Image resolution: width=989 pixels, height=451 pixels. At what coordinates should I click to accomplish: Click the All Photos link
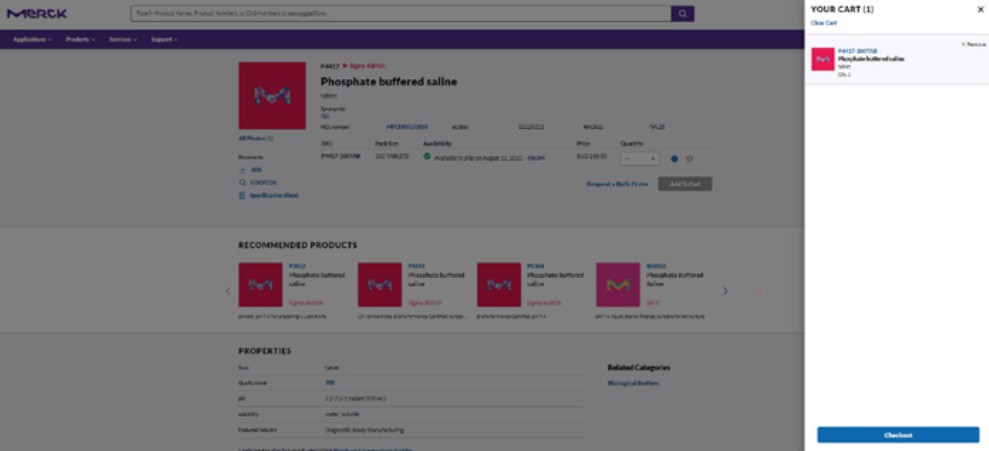tap(255, 138)
